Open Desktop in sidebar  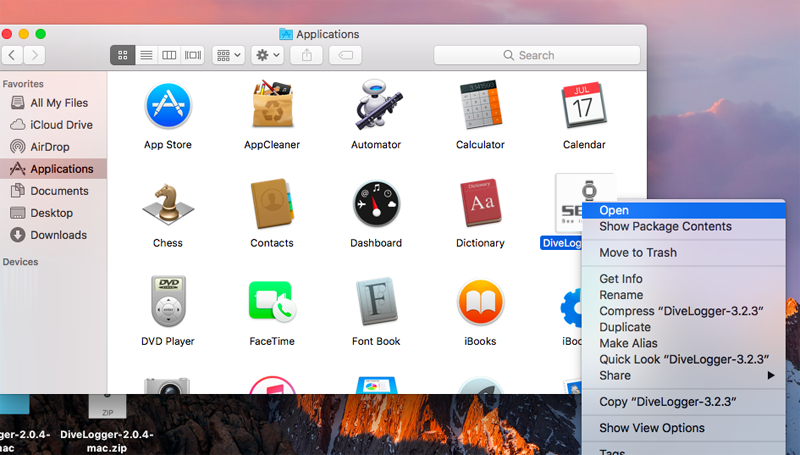(x=53, y=213)
